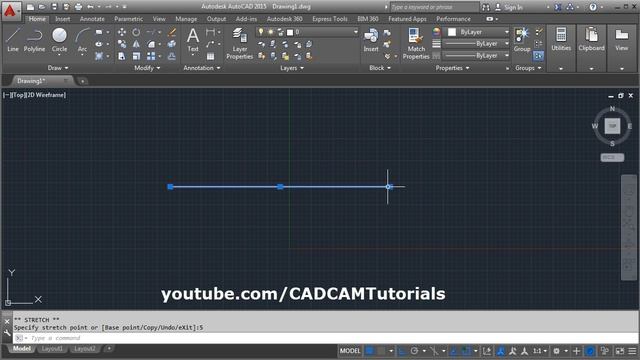
Task: Toggle object snap tracking in status bar
Action: point(454,351)
